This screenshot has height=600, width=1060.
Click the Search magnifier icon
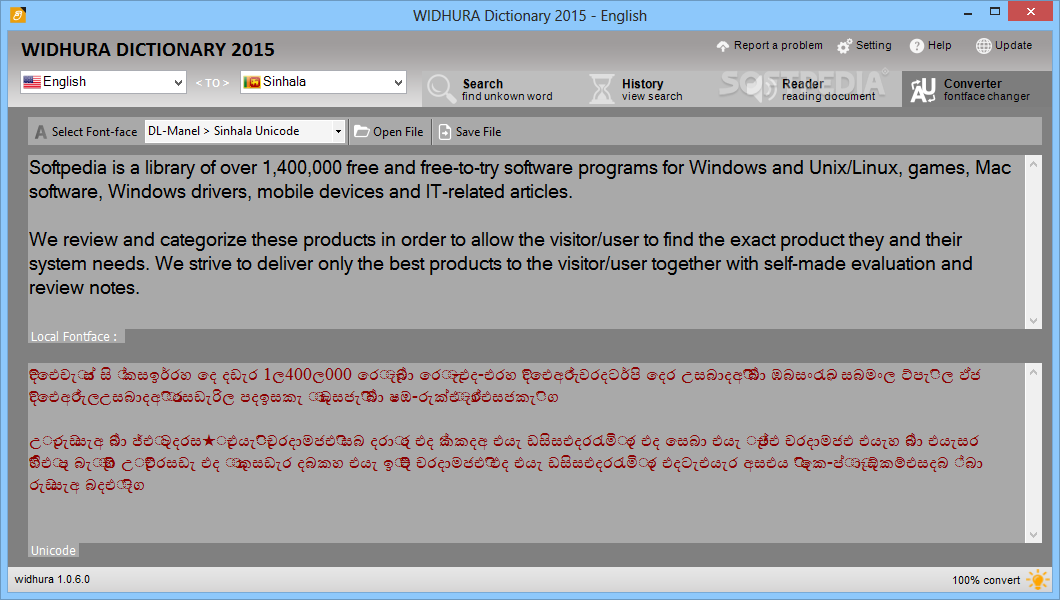tap(441, 89)
